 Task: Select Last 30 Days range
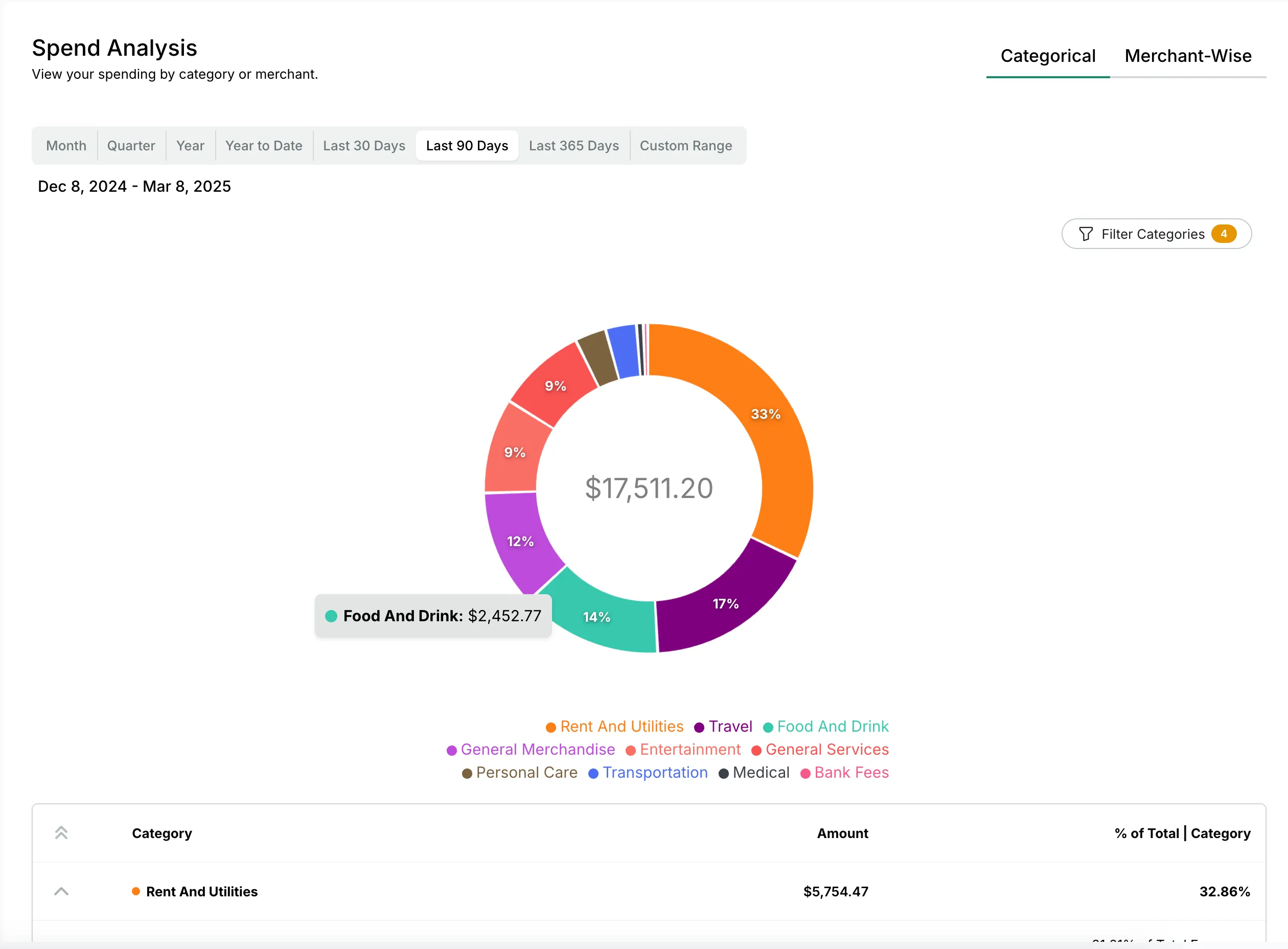(364, 146)
